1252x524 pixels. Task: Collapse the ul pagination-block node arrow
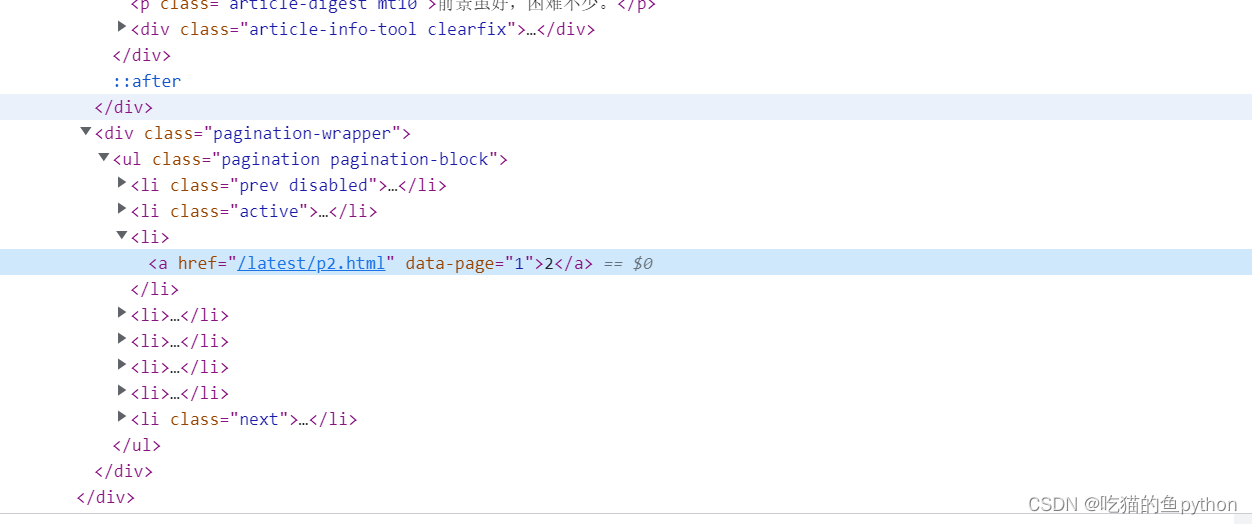pyautogui.click(x=104, y=157)
